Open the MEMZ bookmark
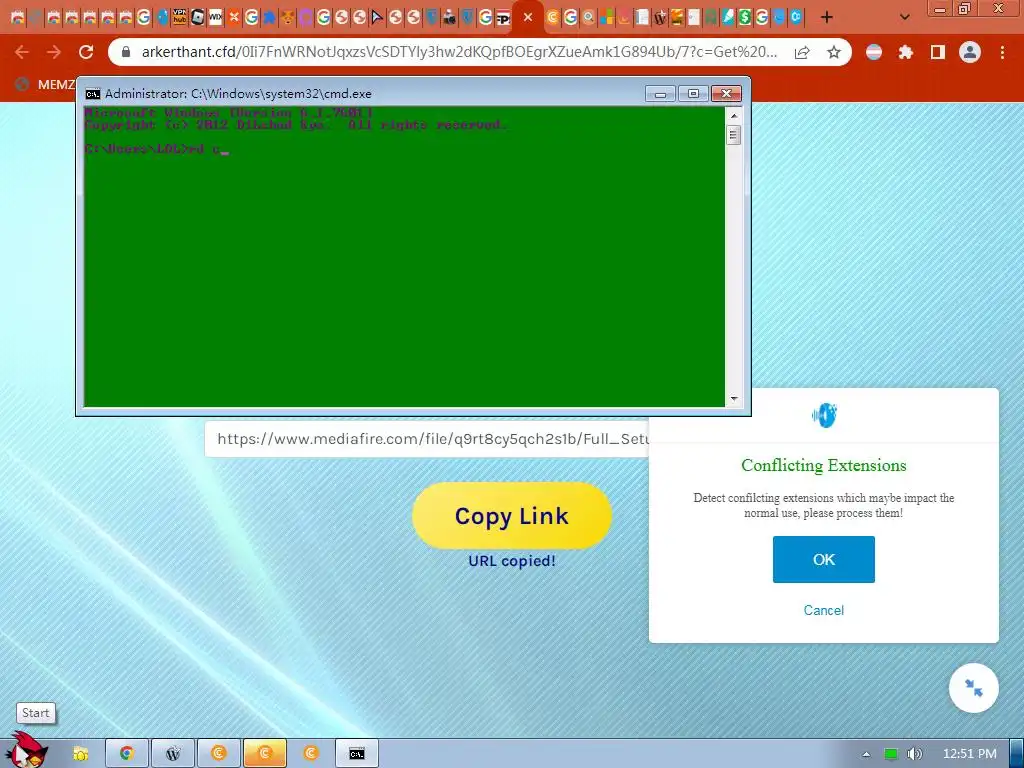The image size is (1024, 768). pos(44,84)
